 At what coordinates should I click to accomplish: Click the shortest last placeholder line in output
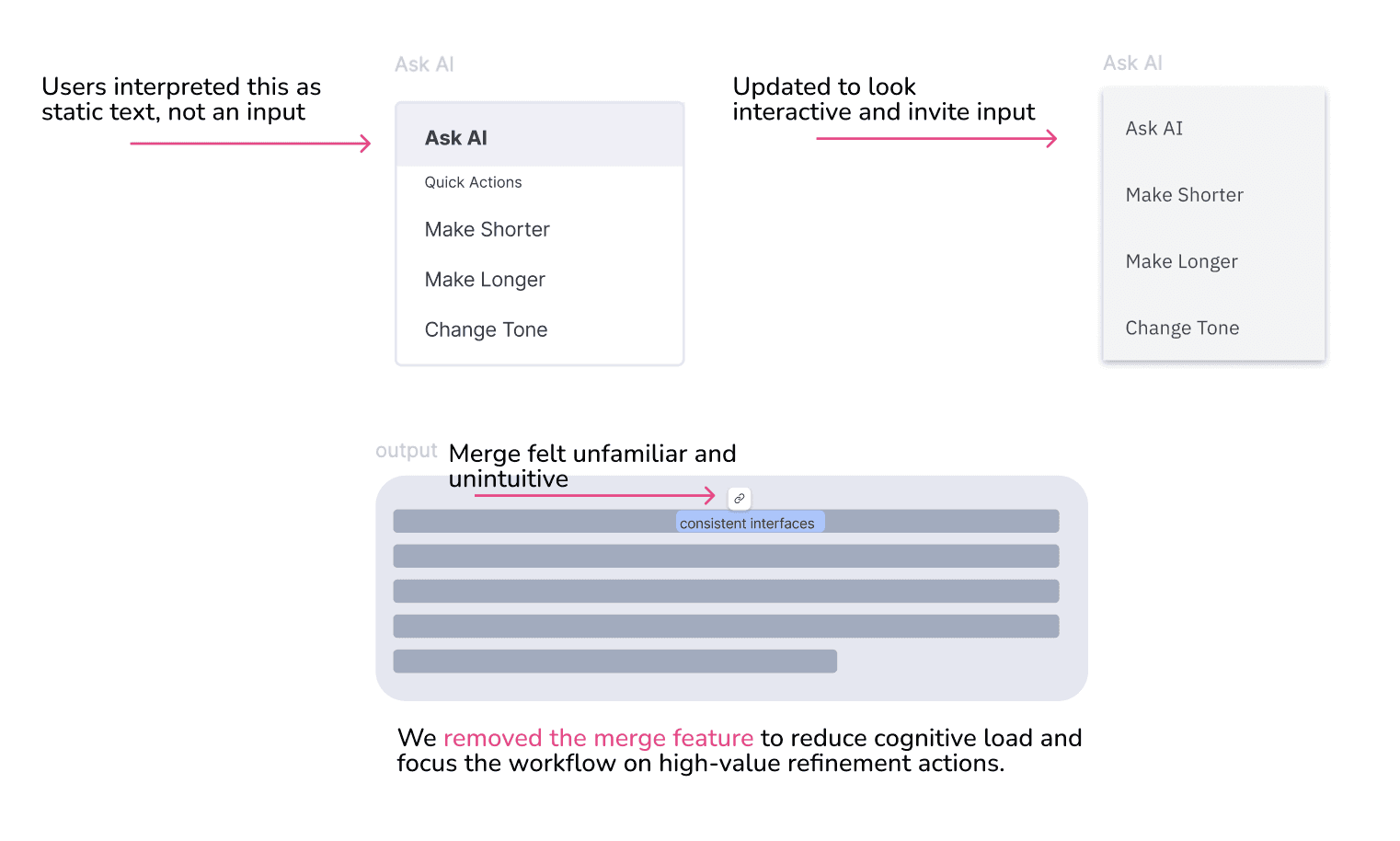point(614,662)
